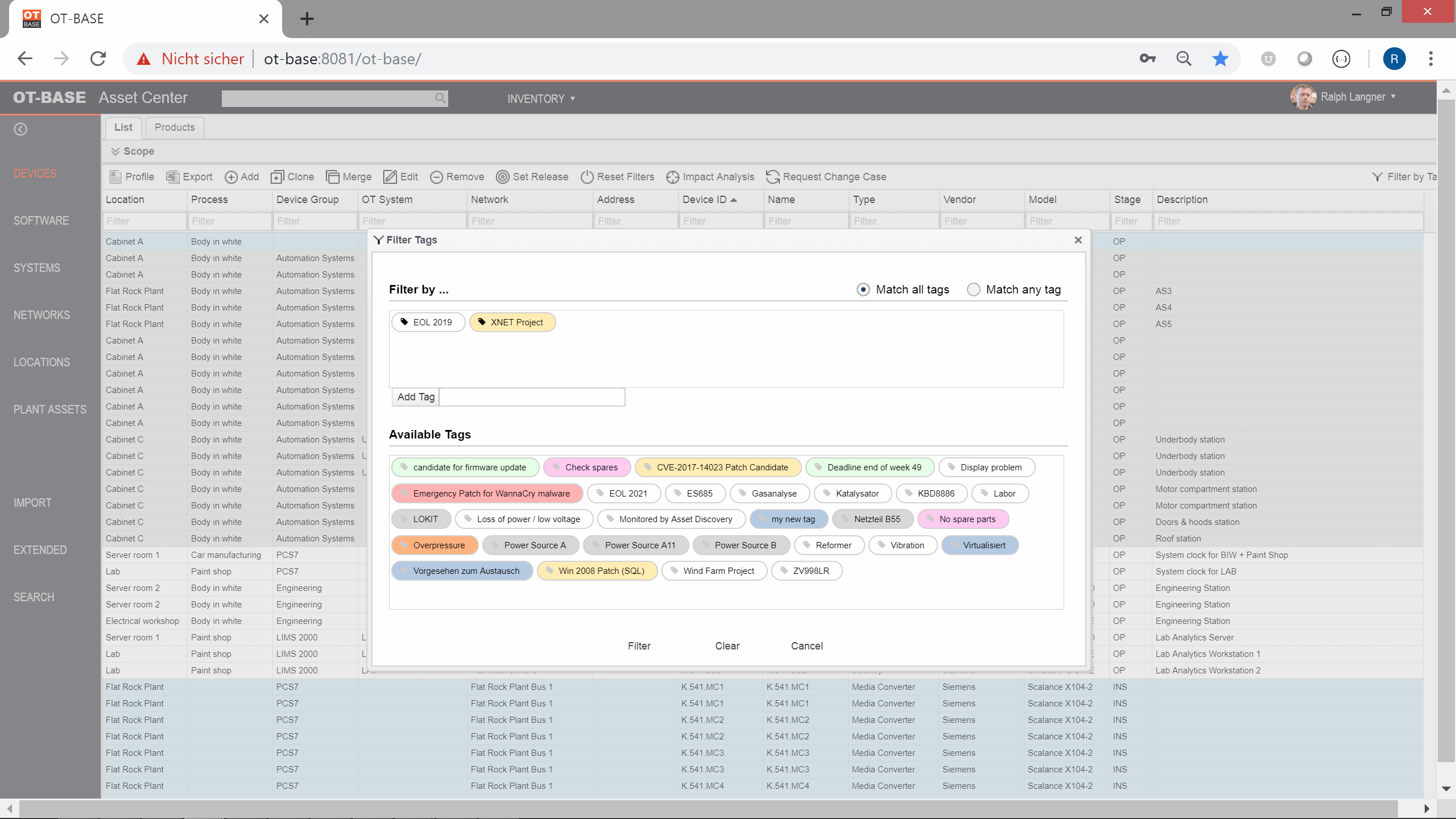The height and width of the screenshot is (819, 1456).
Task: Go back in browser history
Action: click(x=25, y=59)
